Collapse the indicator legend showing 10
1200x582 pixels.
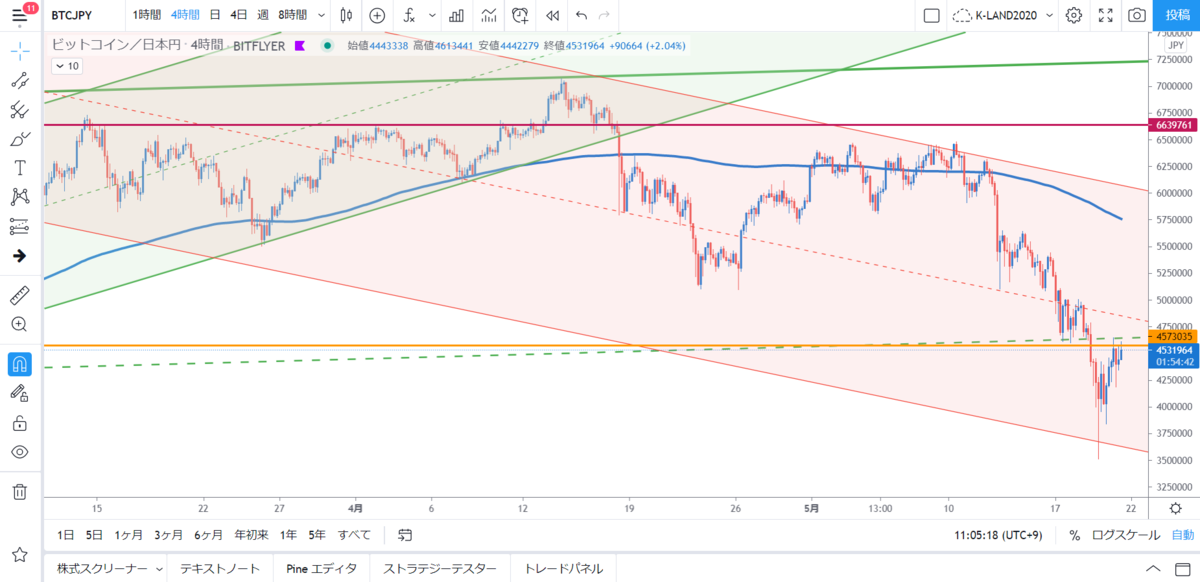[x=67, y=65]
